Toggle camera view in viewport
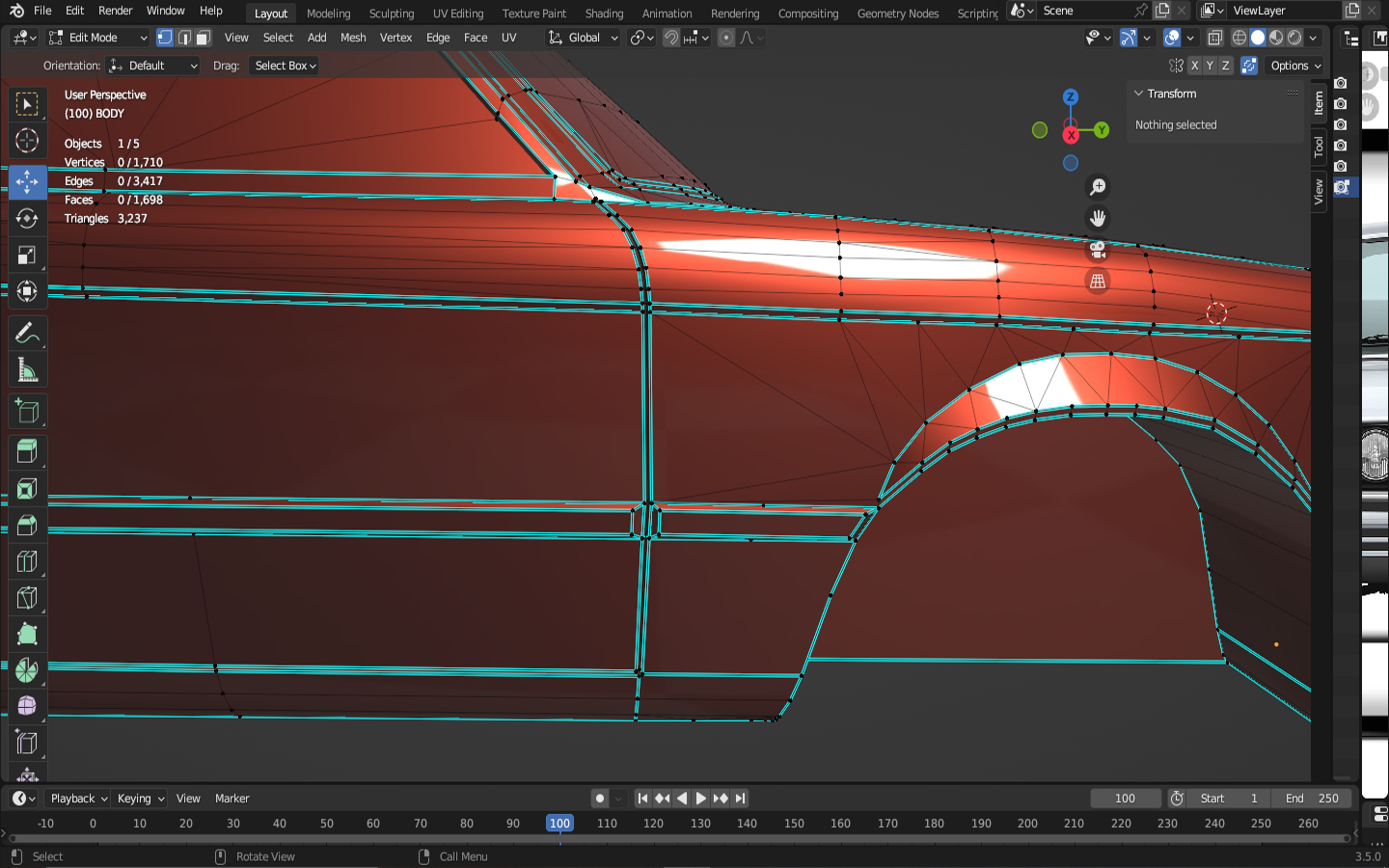Image resolution: width=1389 pixels, height=868 pixels. click(x=1098, y=250)
